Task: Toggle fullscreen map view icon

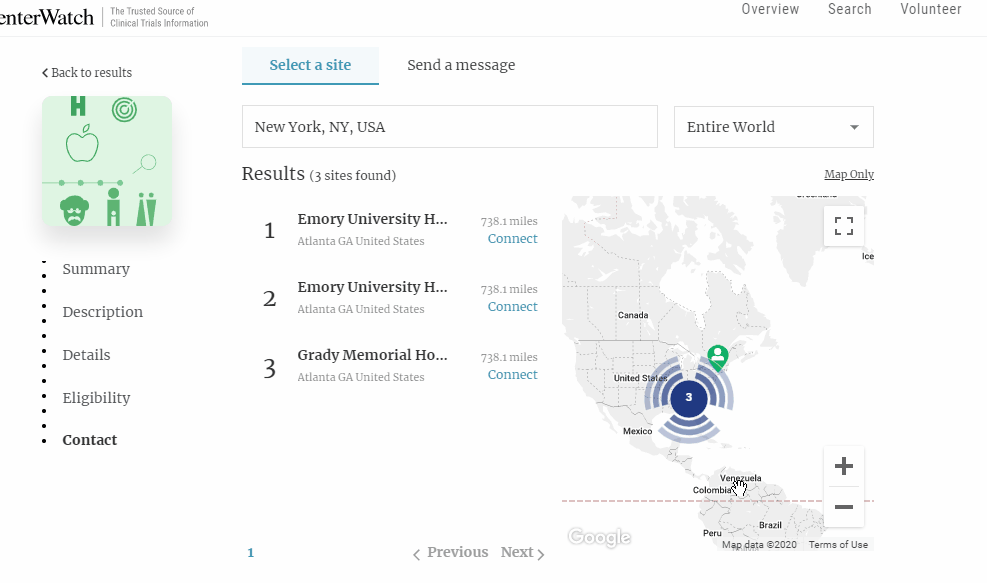Action: pos(844,226)
